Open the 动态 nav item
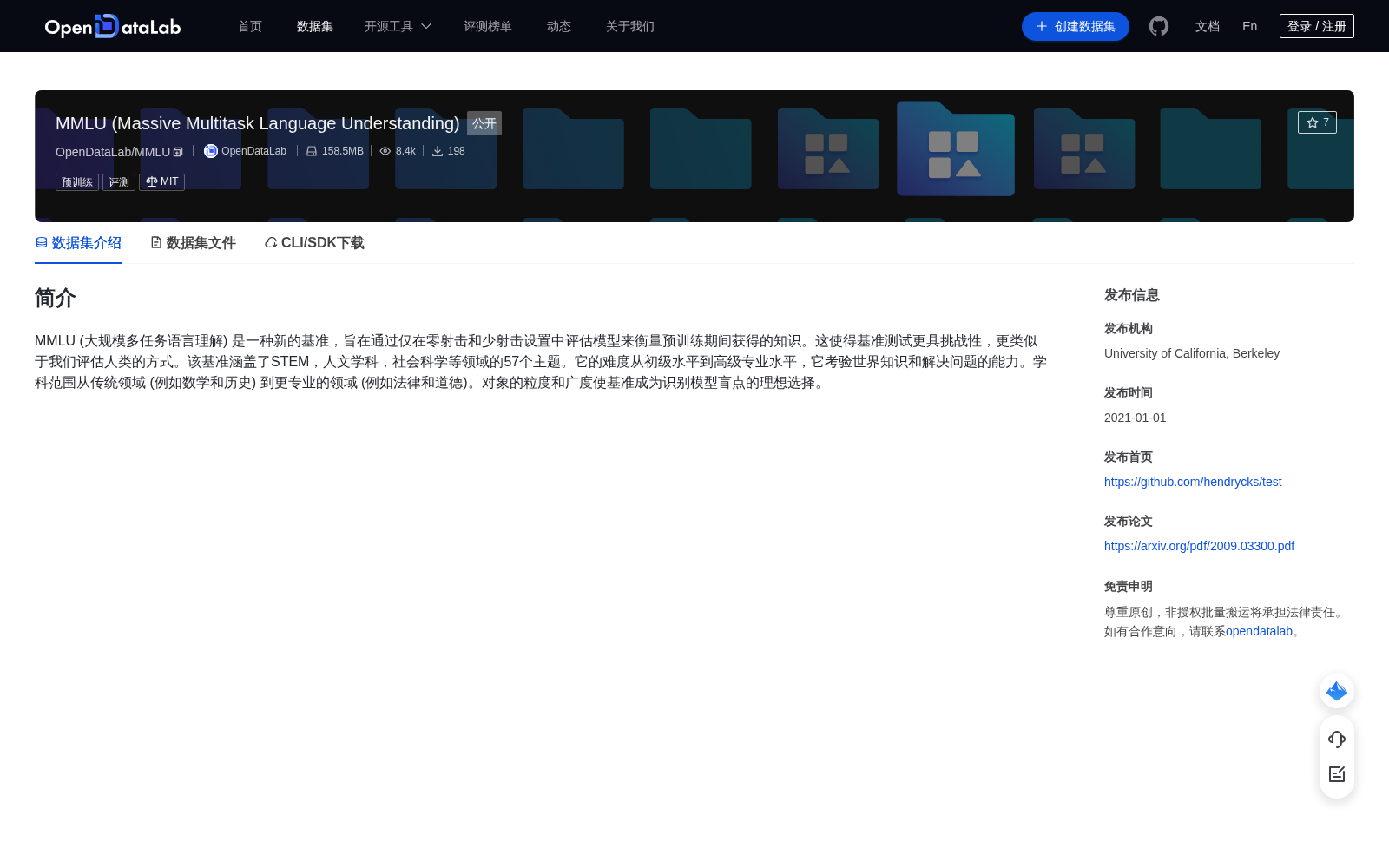This screenshot has height=868, width=1389. point(559,26)
